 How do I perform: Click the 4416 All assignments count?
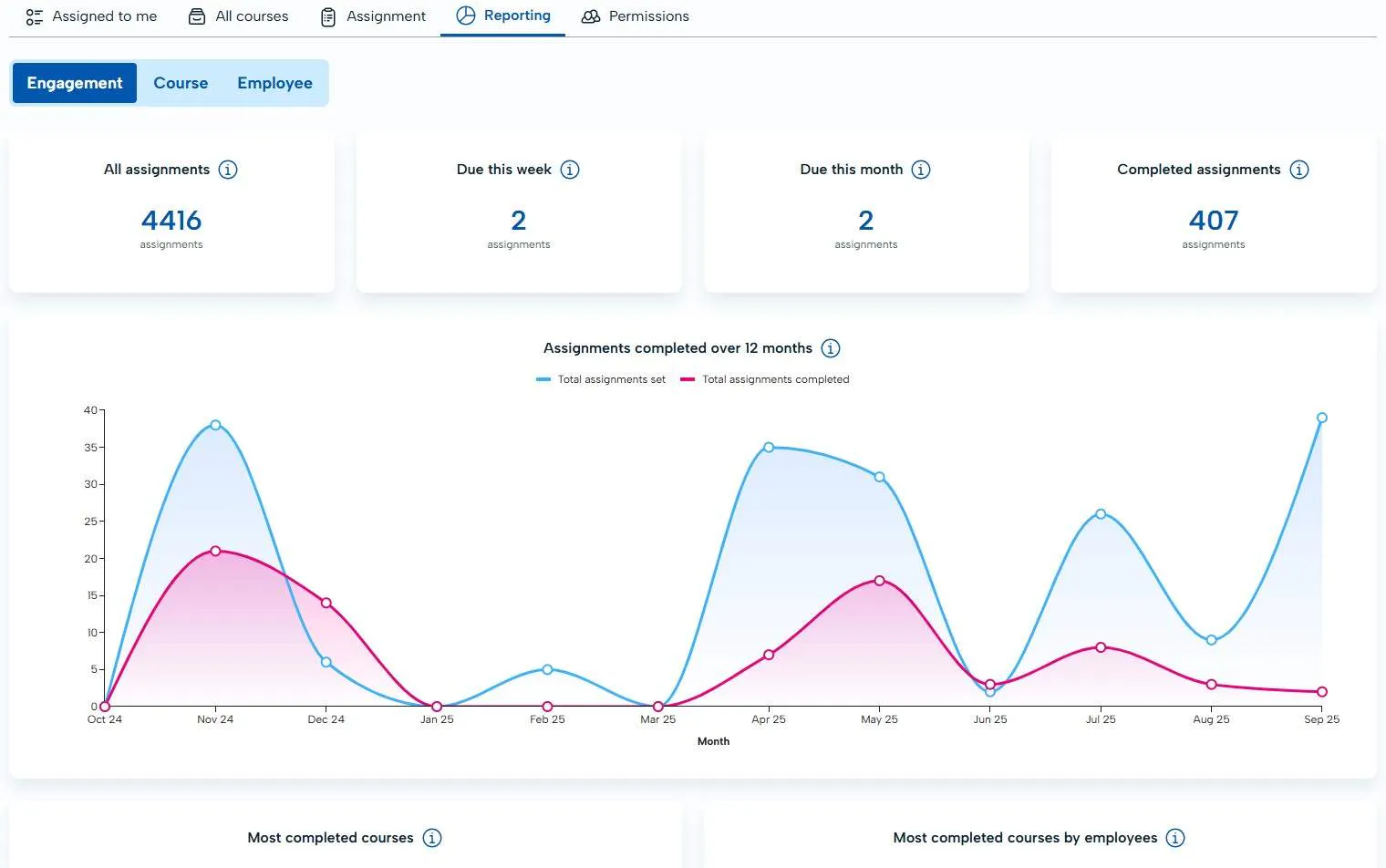pyautogui.click(x=171, y=221)
